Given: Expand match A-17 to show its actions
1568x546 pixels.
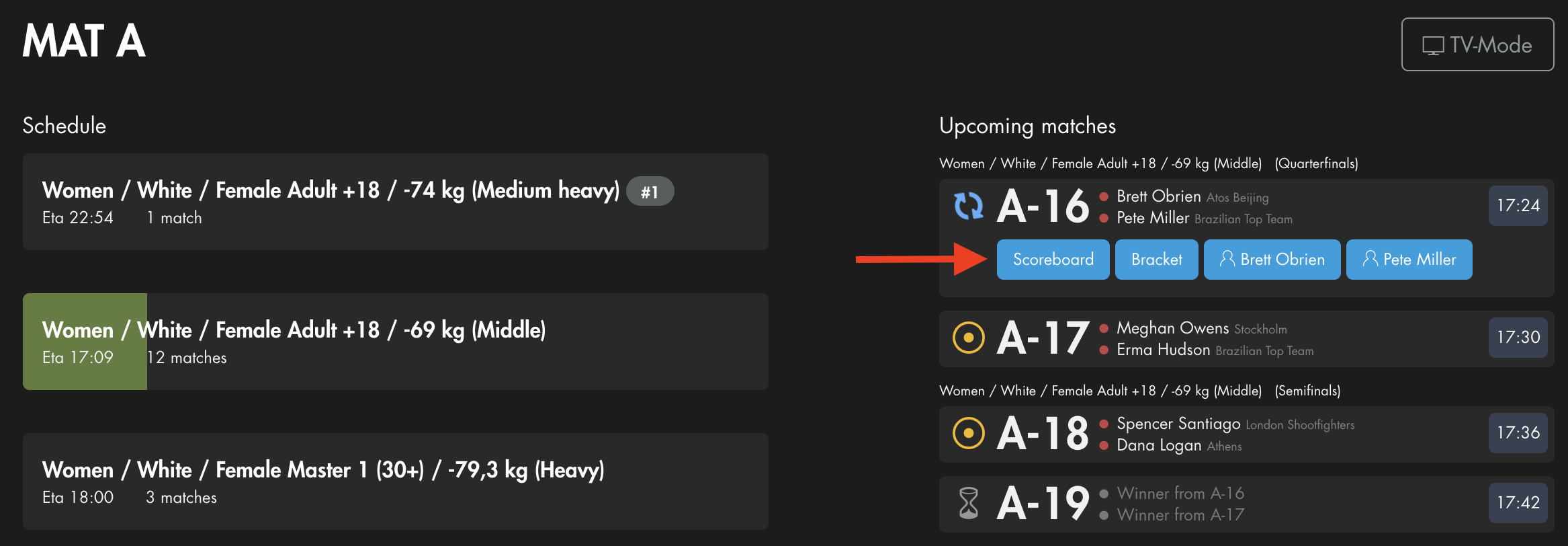Looking at the screenshot, I should [1243, 338].
